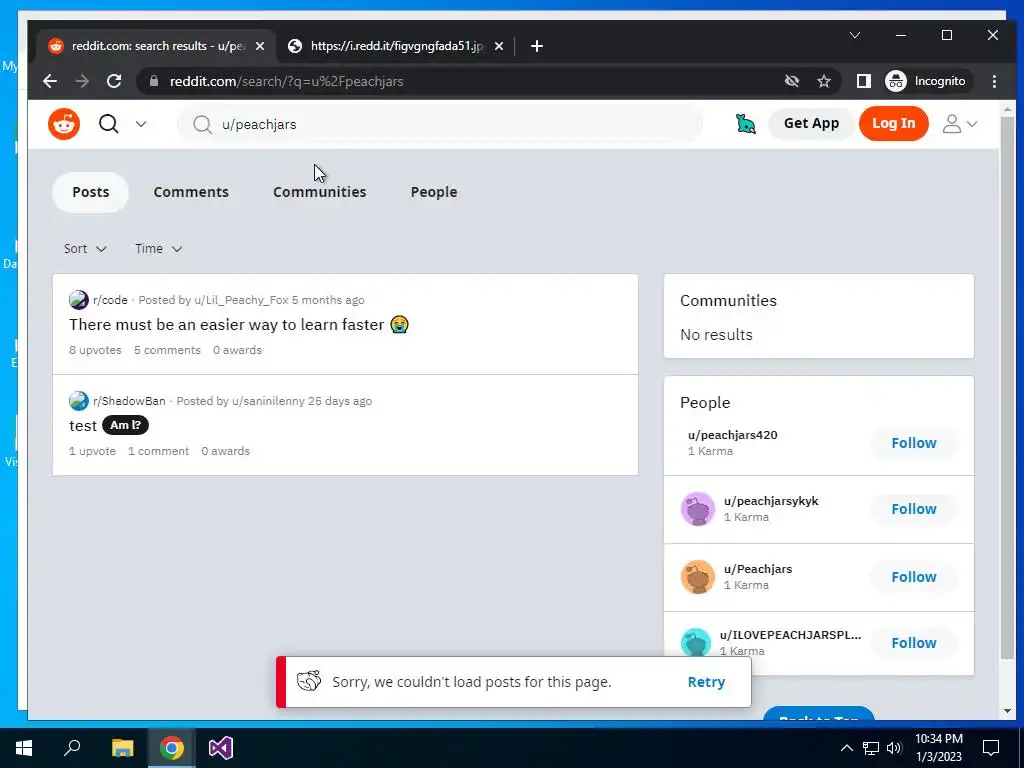Follow u/Peachjars
Viewport: 1024px width, 768px height.
914,577
